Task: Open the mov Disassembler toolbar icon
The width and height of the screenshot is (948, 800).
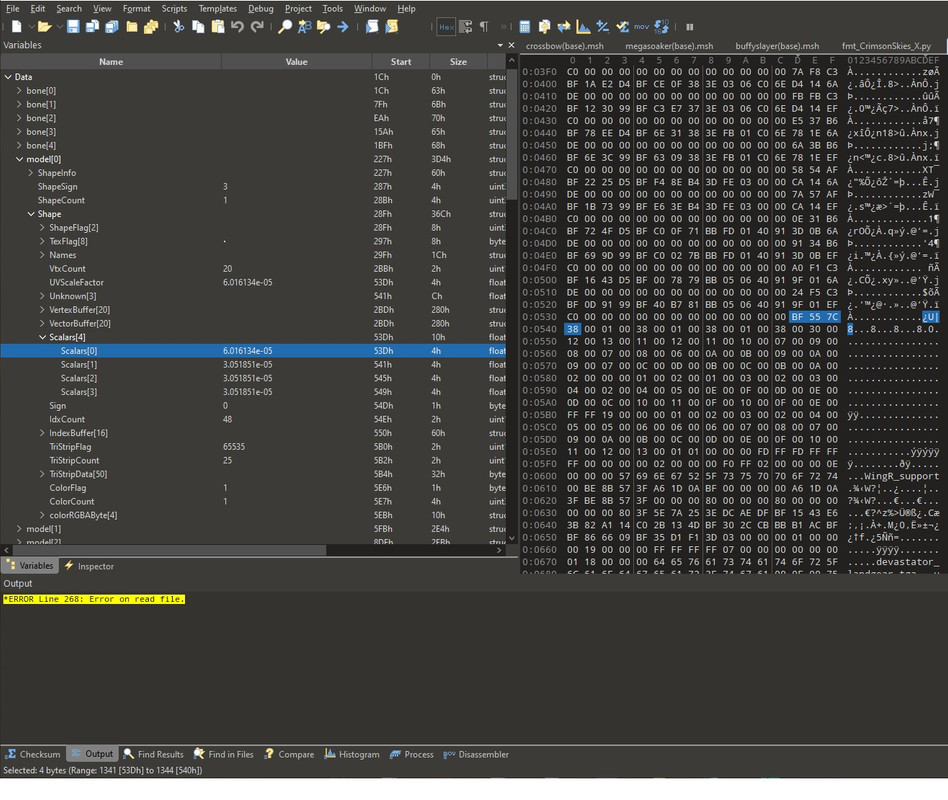Action: (641, 27)
